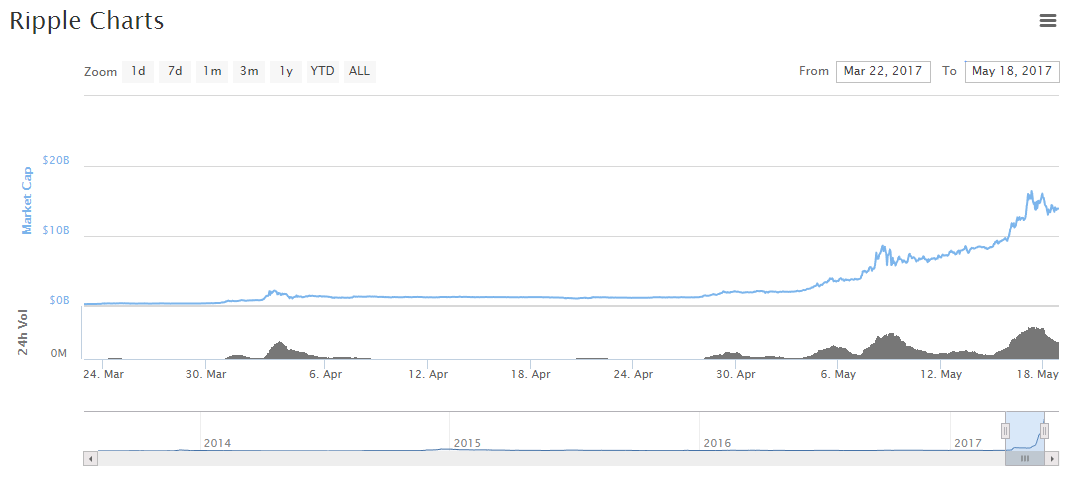This screenshot has width=1075, height=480.
Task: Open the chart hamburger context menu
Action: pos(1048,21)
